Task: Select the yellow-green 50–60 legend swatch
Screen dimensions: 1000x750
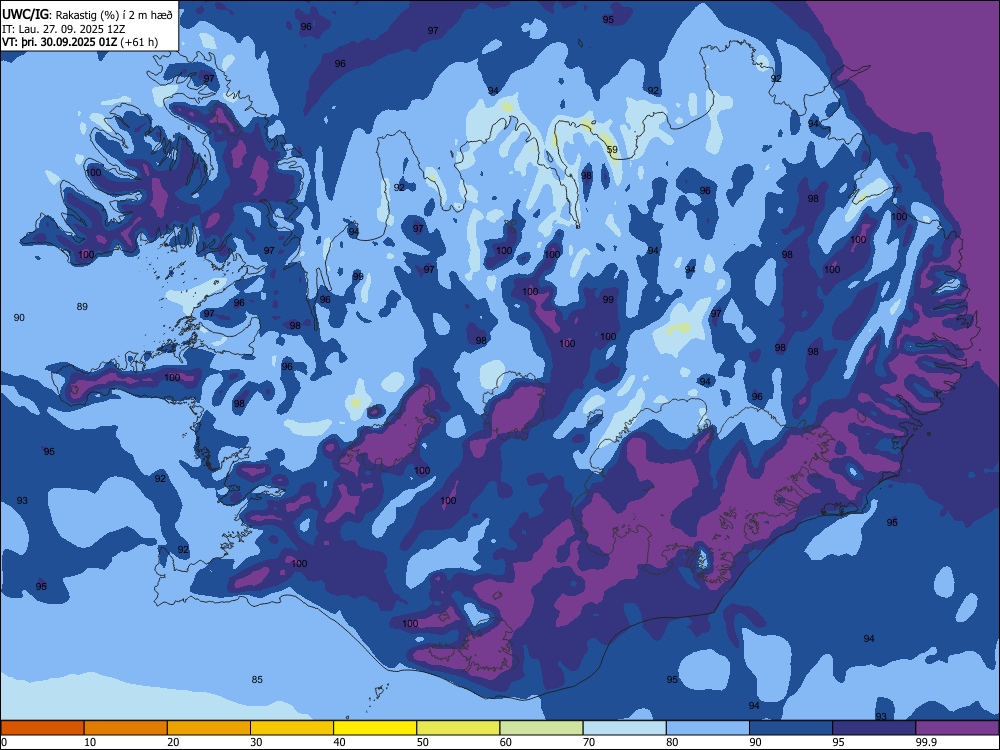Action: 458,728
